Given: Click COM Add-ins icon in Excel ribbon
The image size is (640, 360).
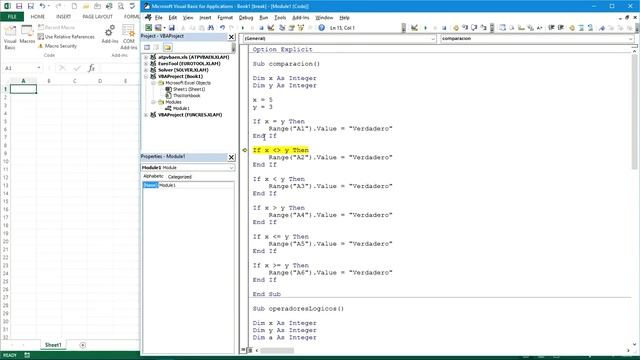Looking at the screenshot, I should (x=129, y=38).
